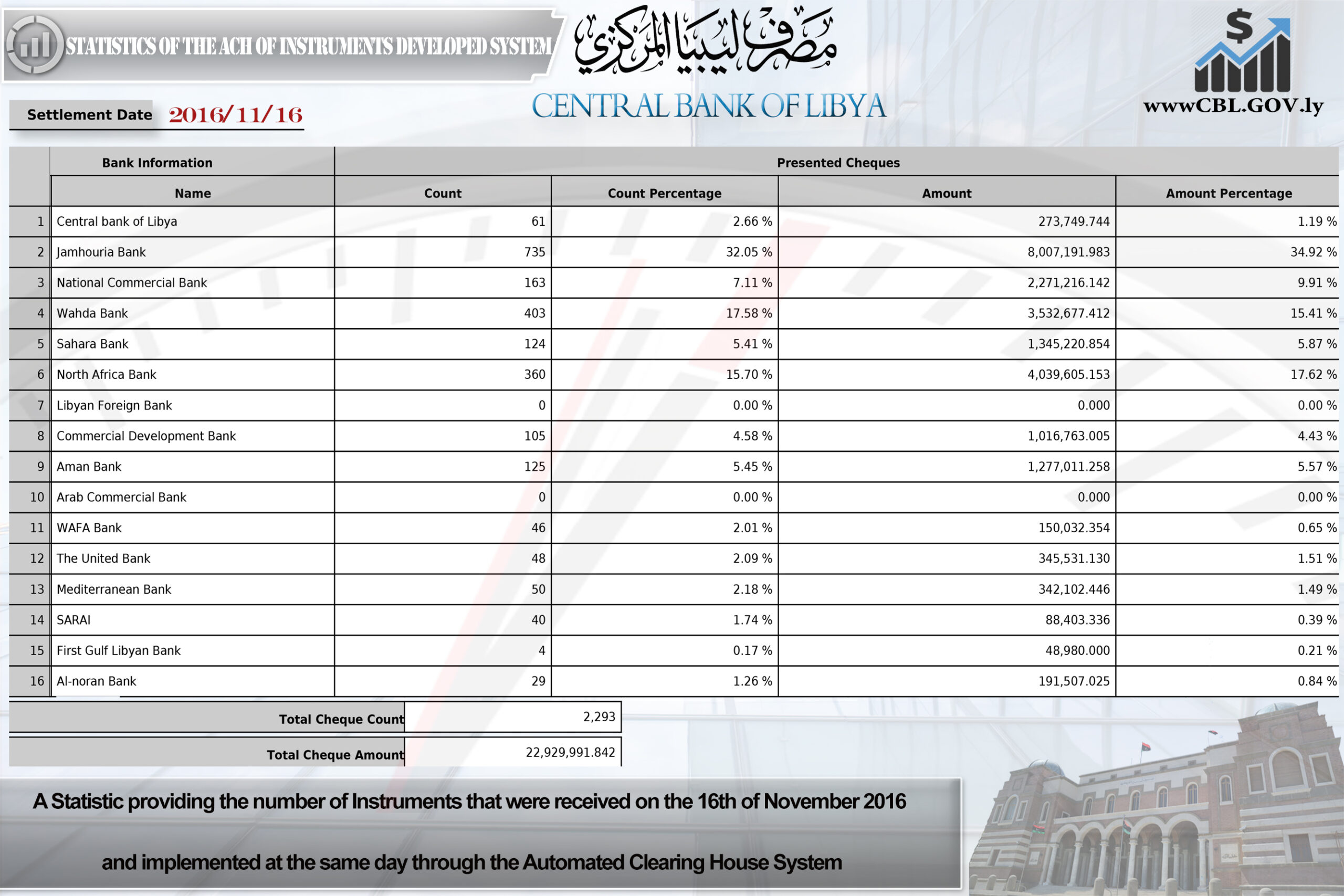Click the Name column header
The width and height of the screenshot is (1344, 896).
(x=193, y=193)
